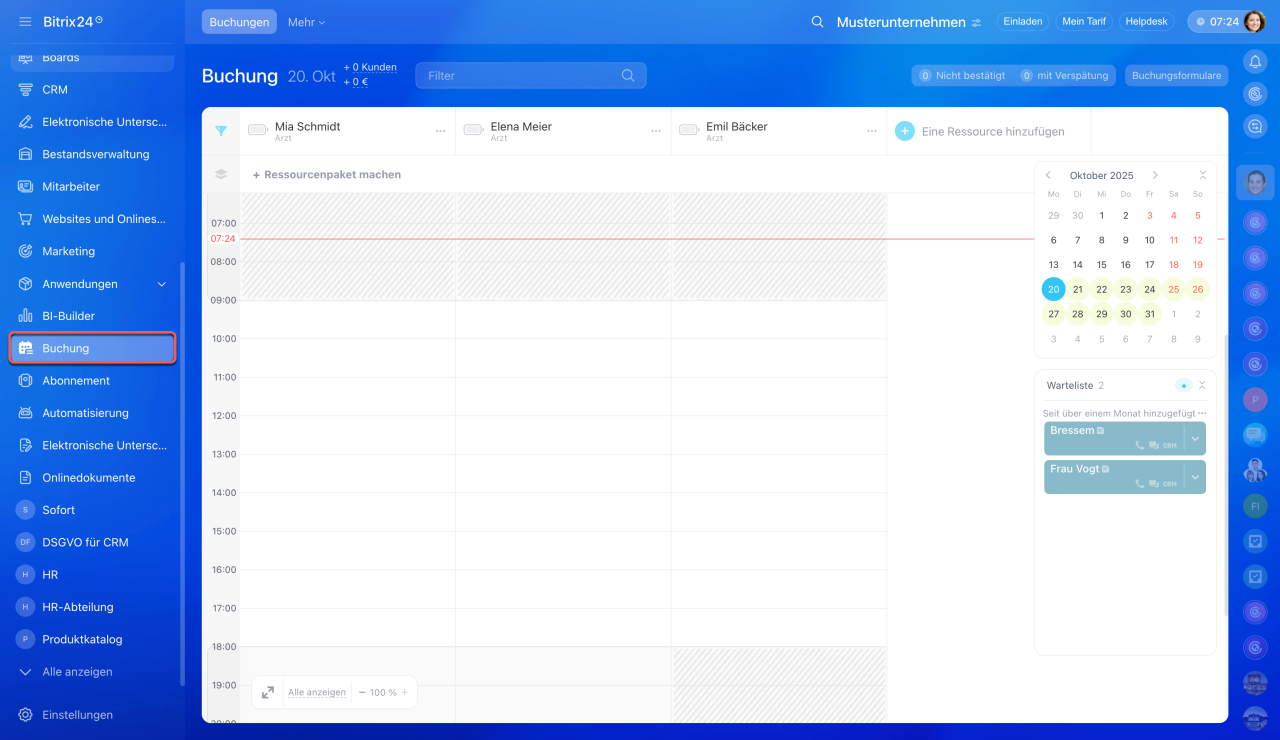The image size is (1280, 740).
Task: Click the plus icon to add a resource
Action: click(x=904, y=131)
